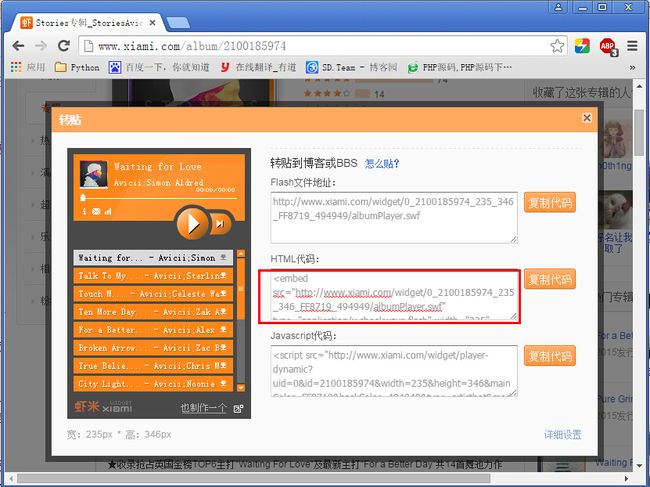Select For a Better... playlist row
This screenshot has height=487, width=650.
coord(153,330)
